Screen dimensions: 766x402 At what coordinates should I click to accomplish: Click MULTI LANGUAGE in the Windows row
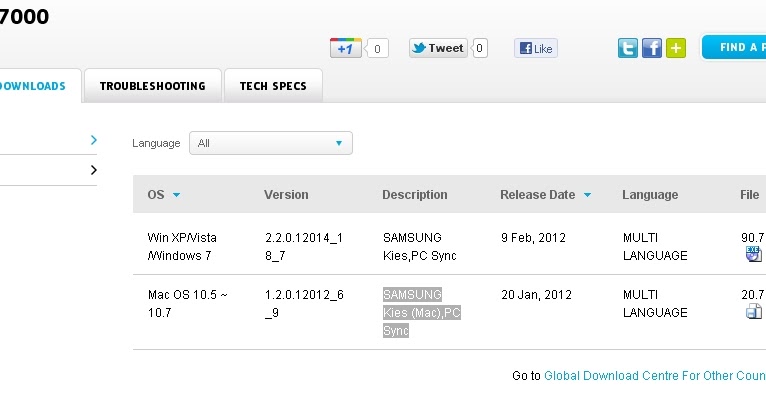click(x=655, y=247)
